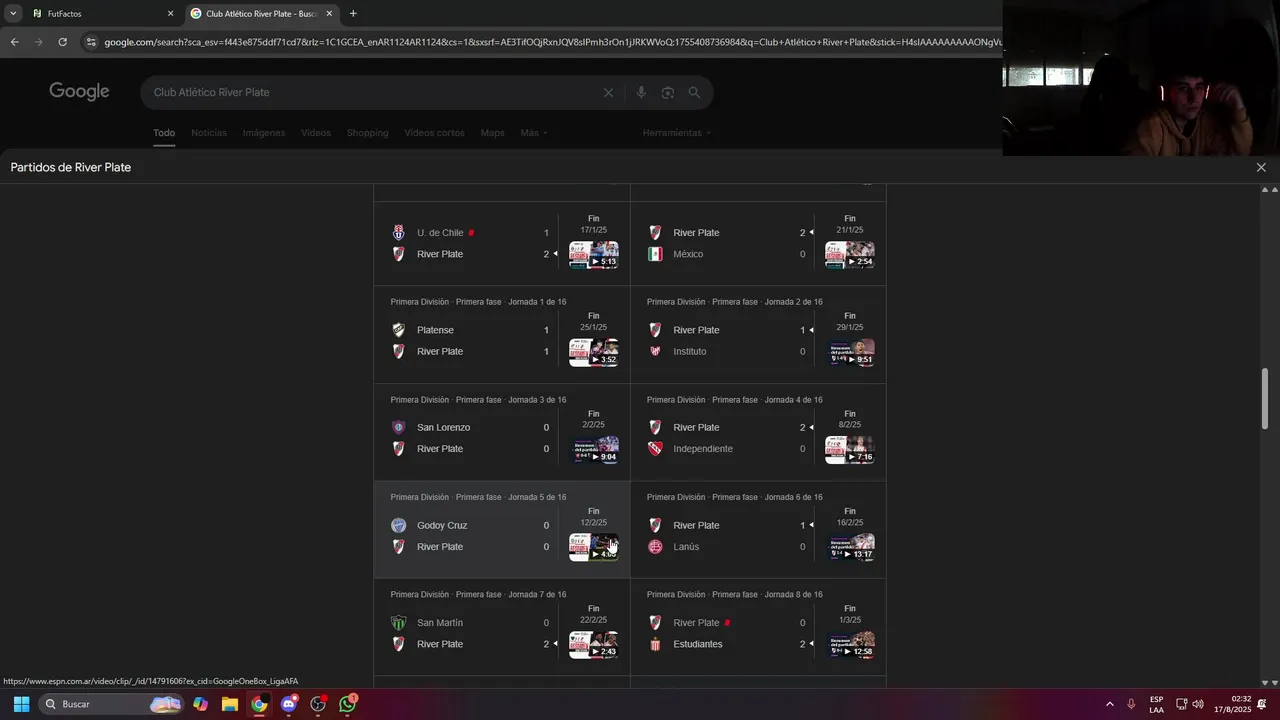Click the notifications bell in system tray

(x=1261, y=704)
